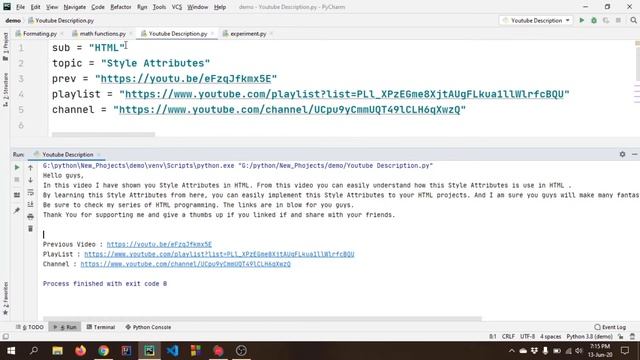Show hidden system tray icons chevron
Screen dimensions: 640x360
pyautogui.click(x=511, y=351)
